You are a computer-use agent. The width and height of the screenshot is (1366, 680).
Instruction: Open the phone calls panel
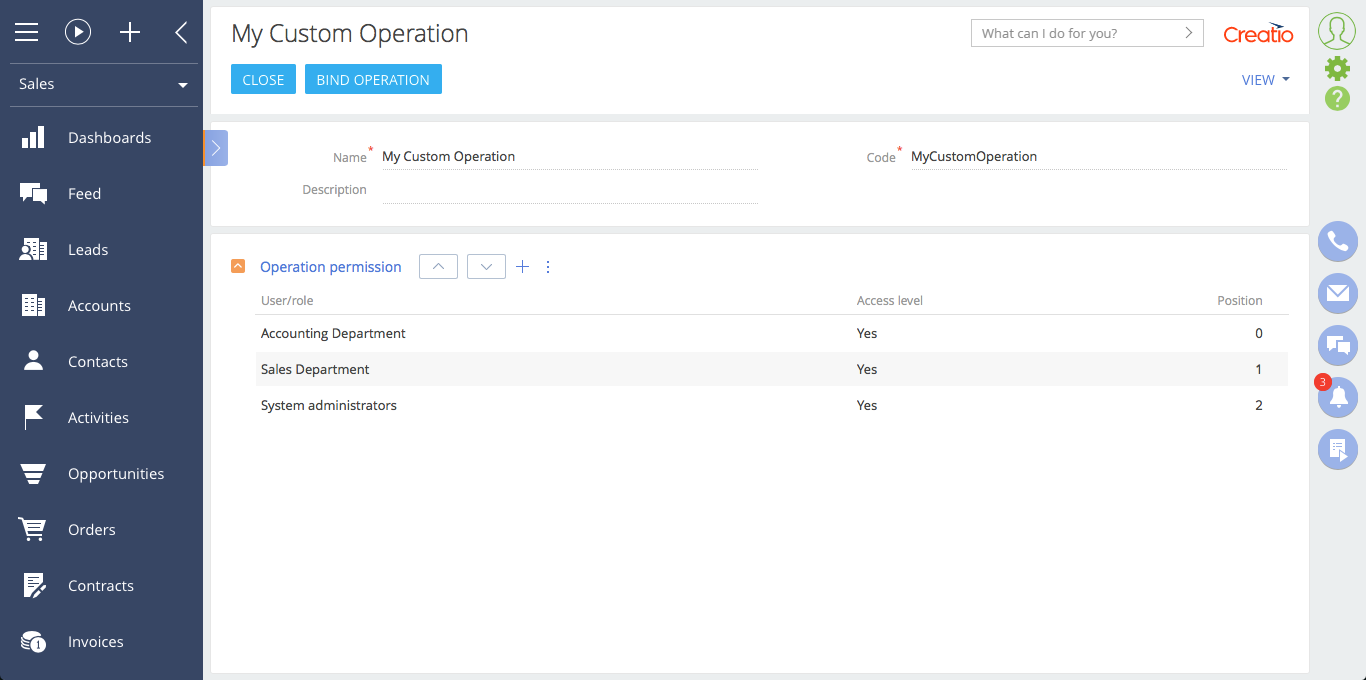1337,241
